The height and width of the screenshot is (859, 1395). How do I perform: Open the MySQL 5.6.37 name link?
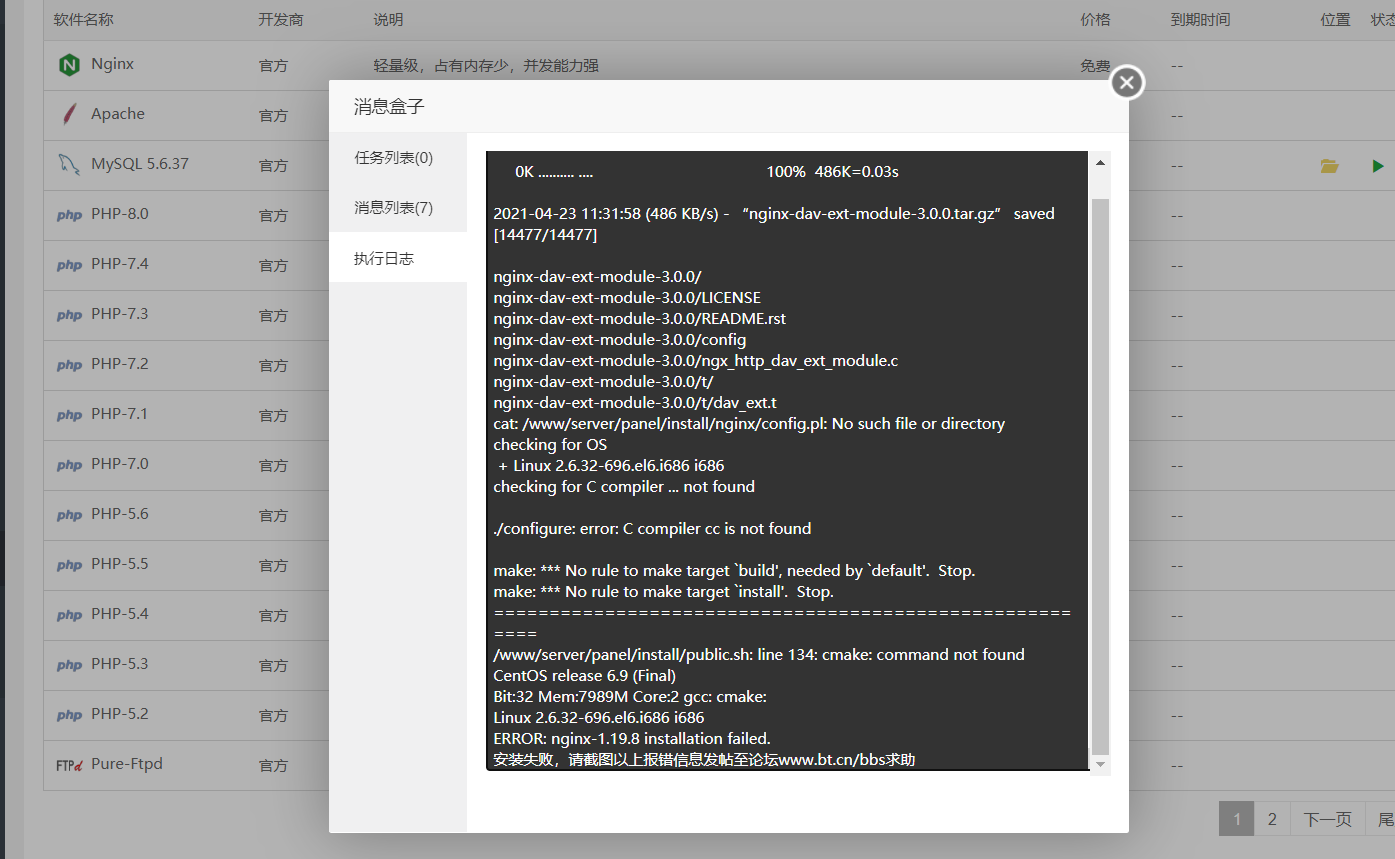[x=140, y=164]
